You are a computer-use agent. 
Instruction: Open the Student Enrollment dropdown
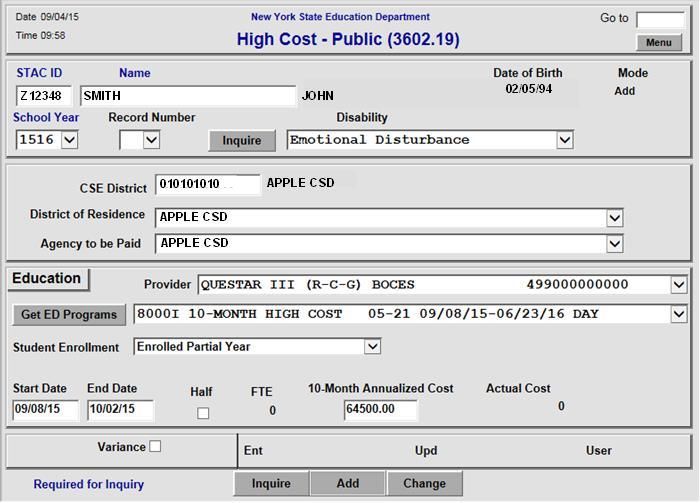coord(372,347)
